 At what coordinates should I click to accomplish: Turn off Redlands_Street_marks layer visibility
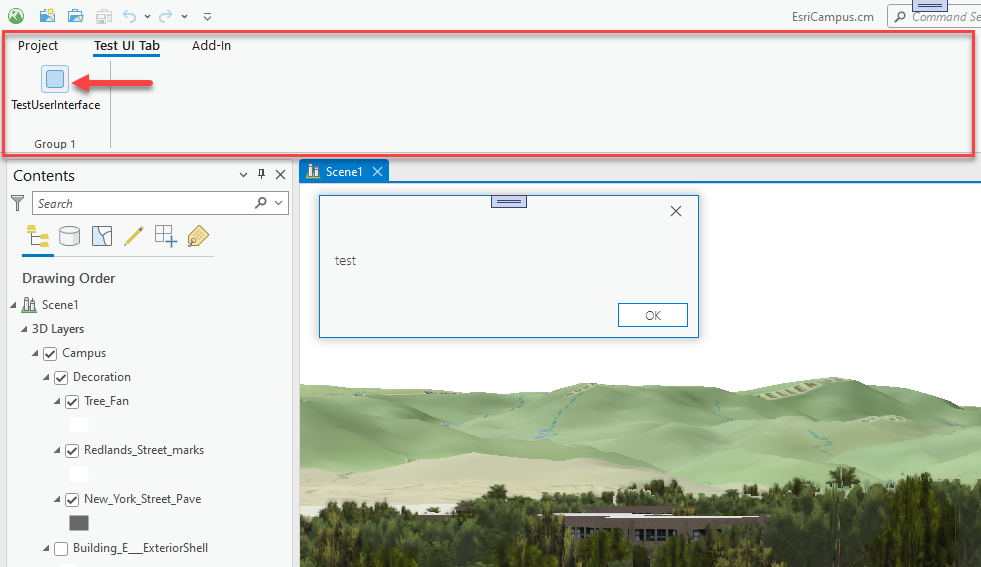tap(72, 451)
